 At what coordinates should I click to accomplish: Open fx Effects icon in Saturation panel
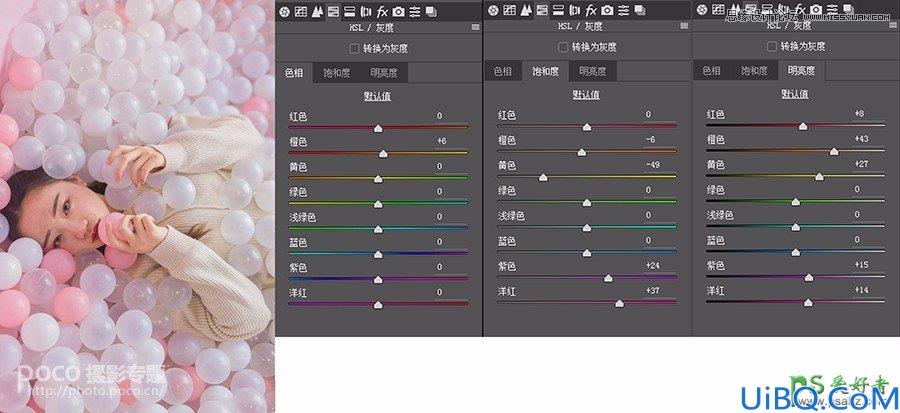[x=591, y=10]
